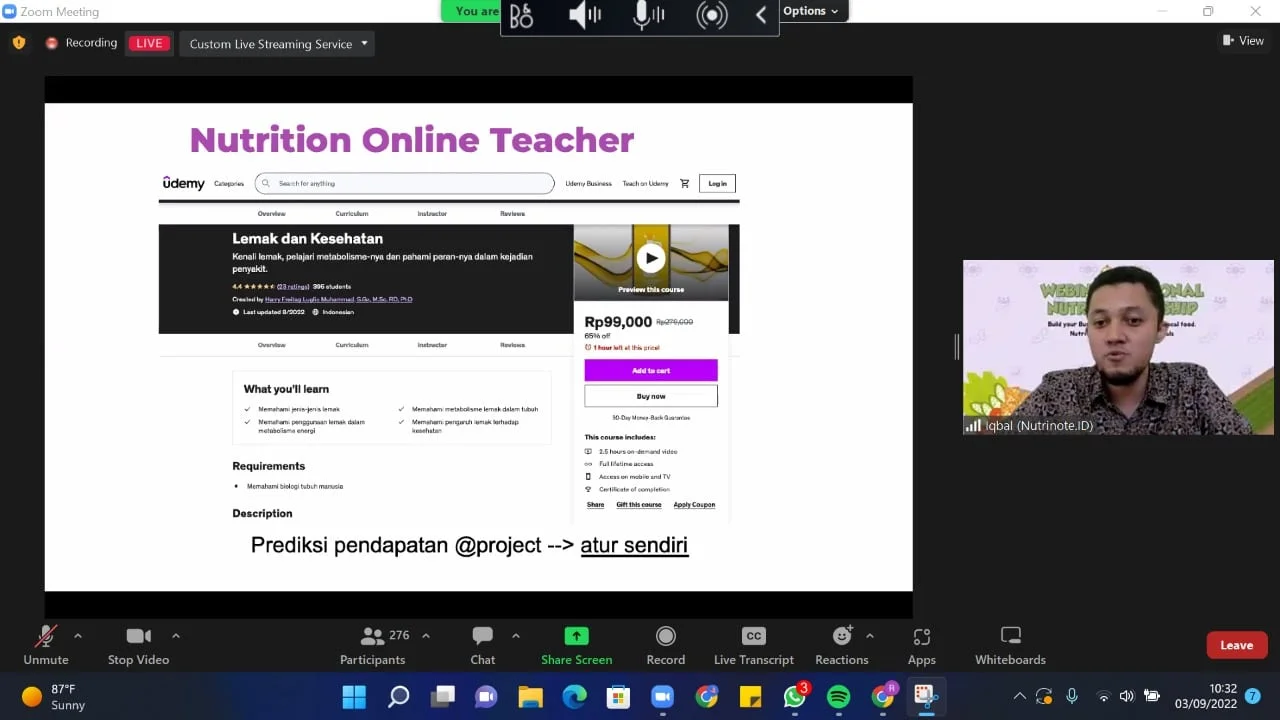Click the broadcast icon in audio overlay
Screen dimensions: 1280x720
click(x=712, y=15)
